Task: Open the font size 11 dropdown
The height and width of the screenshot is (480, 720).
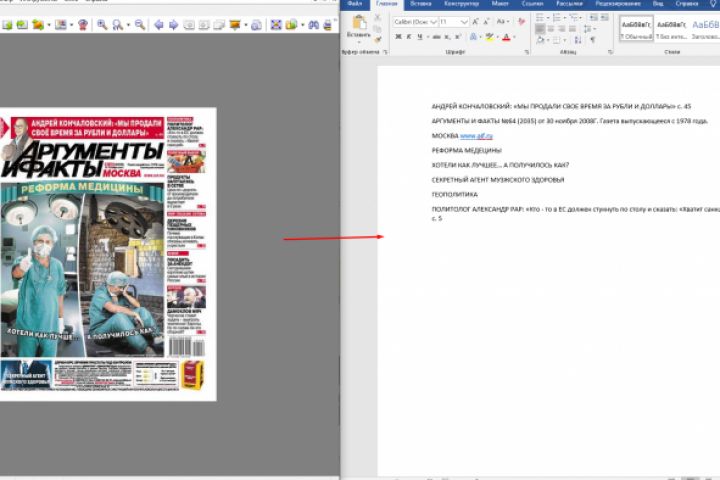Action: click(464, 22)
